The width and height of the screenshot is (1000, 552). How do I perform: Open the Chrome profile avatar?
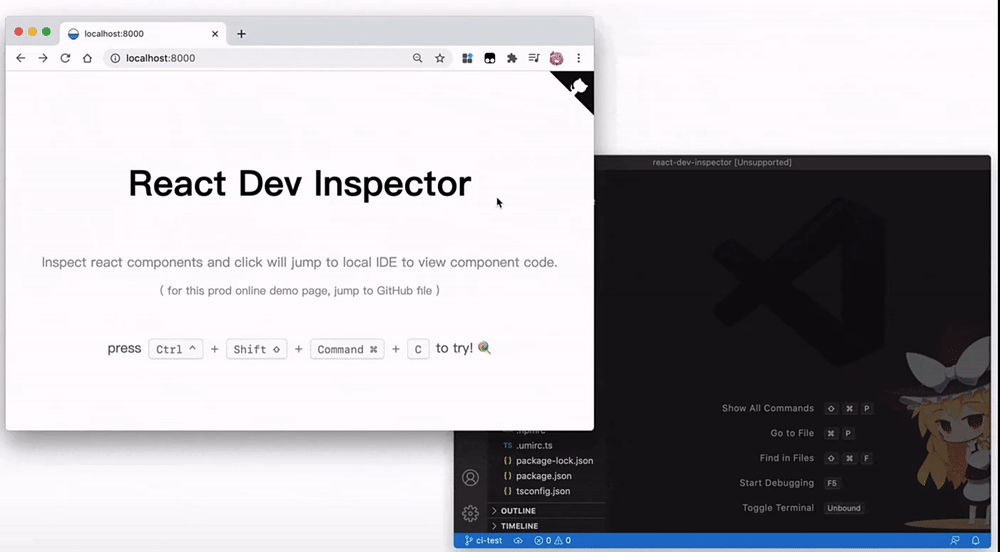click(556, 58)
